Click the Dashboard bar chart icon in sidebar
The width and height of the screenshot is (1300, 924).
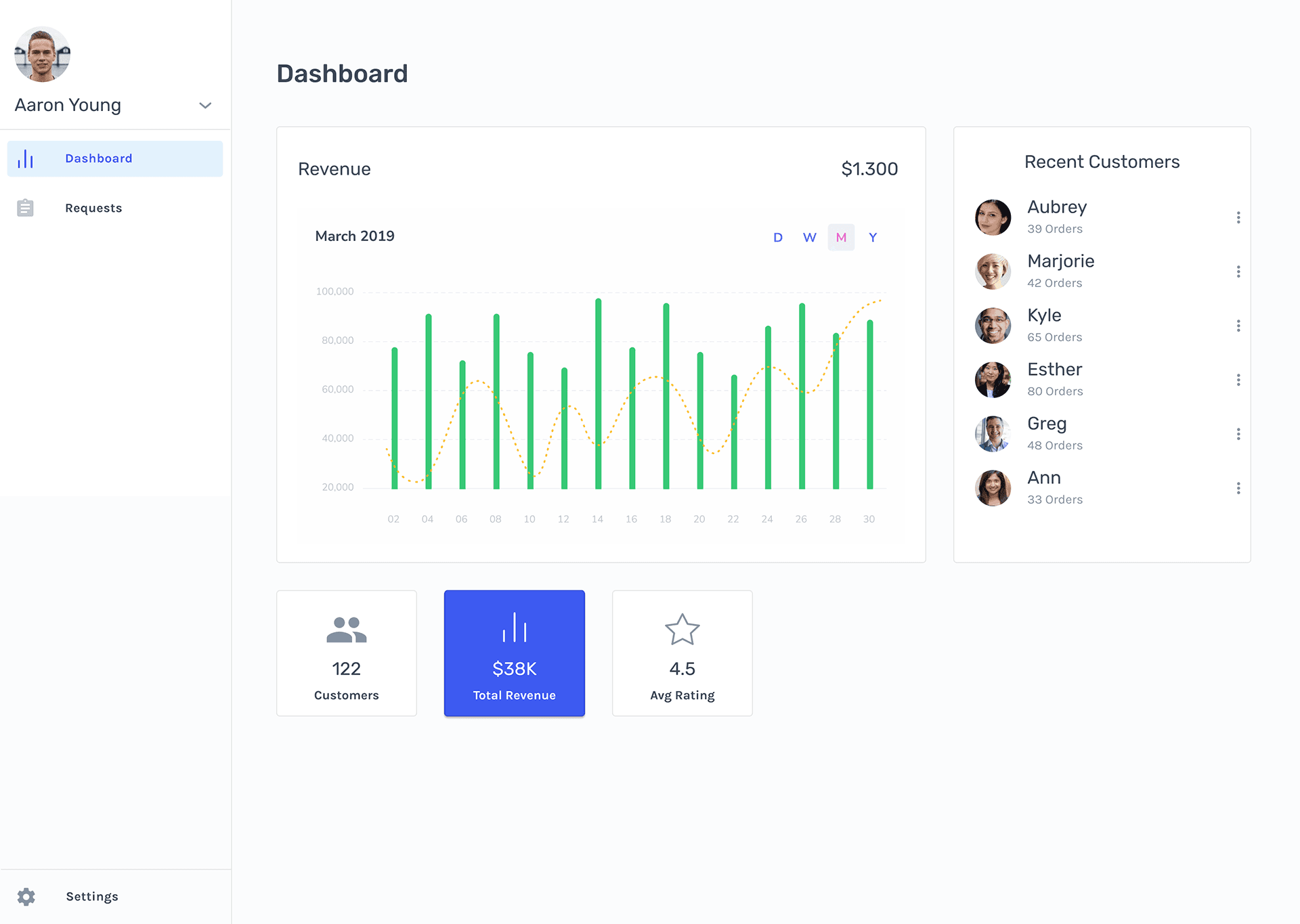pyautogui.click(x=25, y=159)
